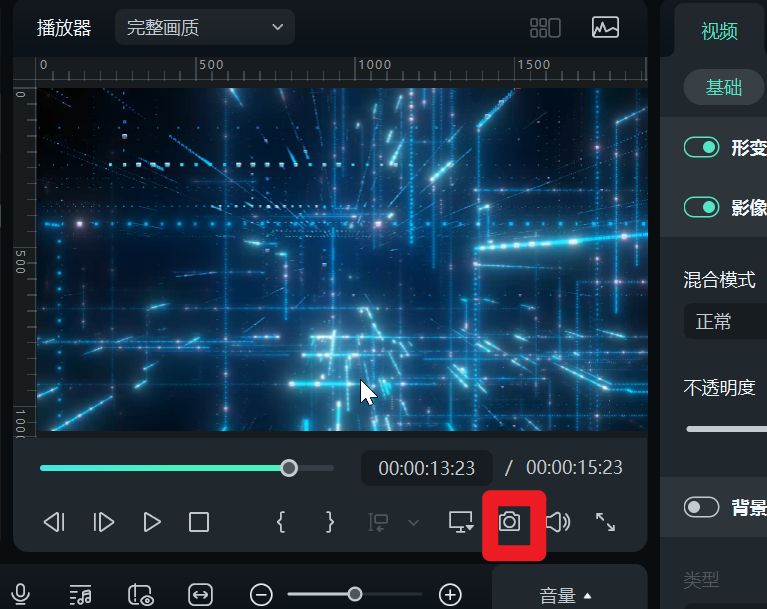Enable the 背景 switch
Screen dimensions: 767x609
click(702, 507)
